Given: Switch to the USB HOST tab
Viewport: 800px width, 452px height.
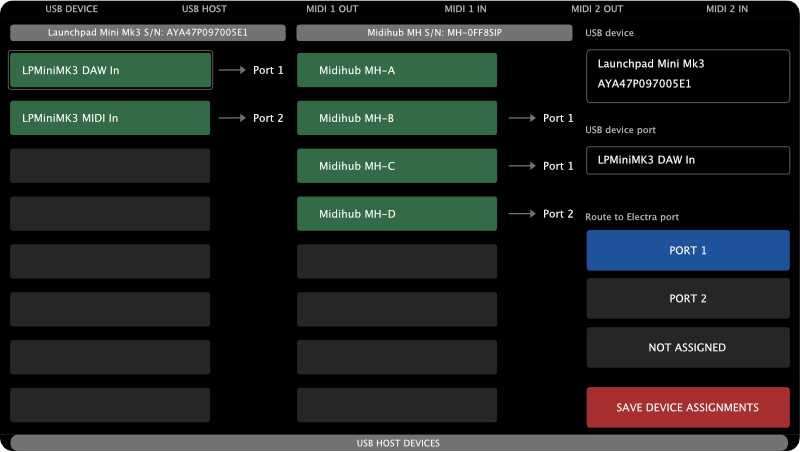Looking at the screenshot, I should click(x=204, y=9).
